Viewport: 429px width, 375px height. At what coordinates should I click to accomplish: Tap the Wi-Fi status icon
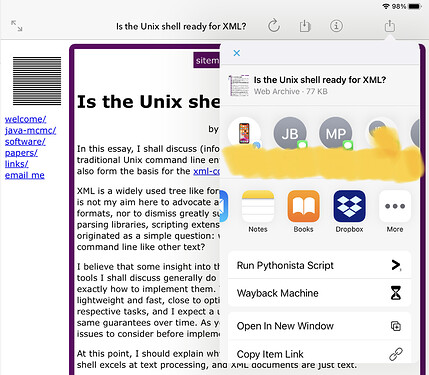(386, 6)
